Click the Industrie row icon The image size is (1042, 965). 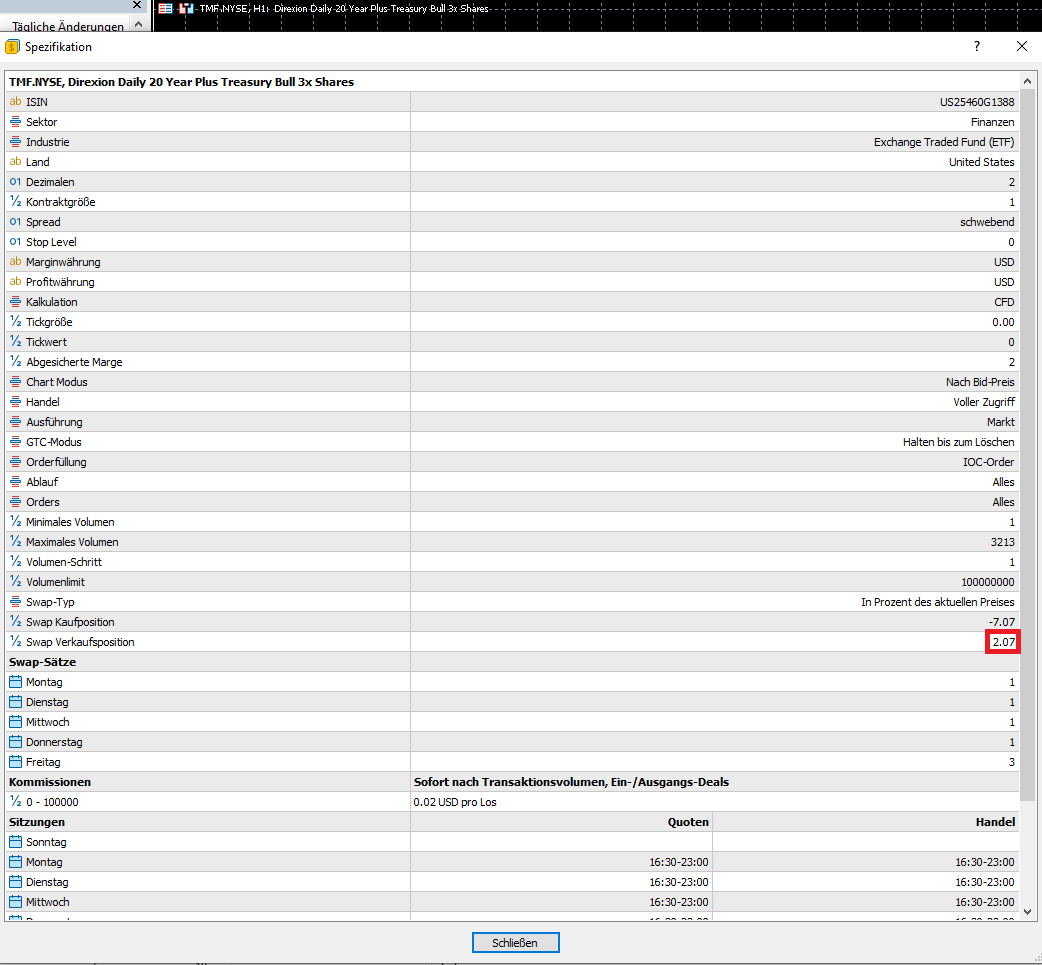point(15,142)
